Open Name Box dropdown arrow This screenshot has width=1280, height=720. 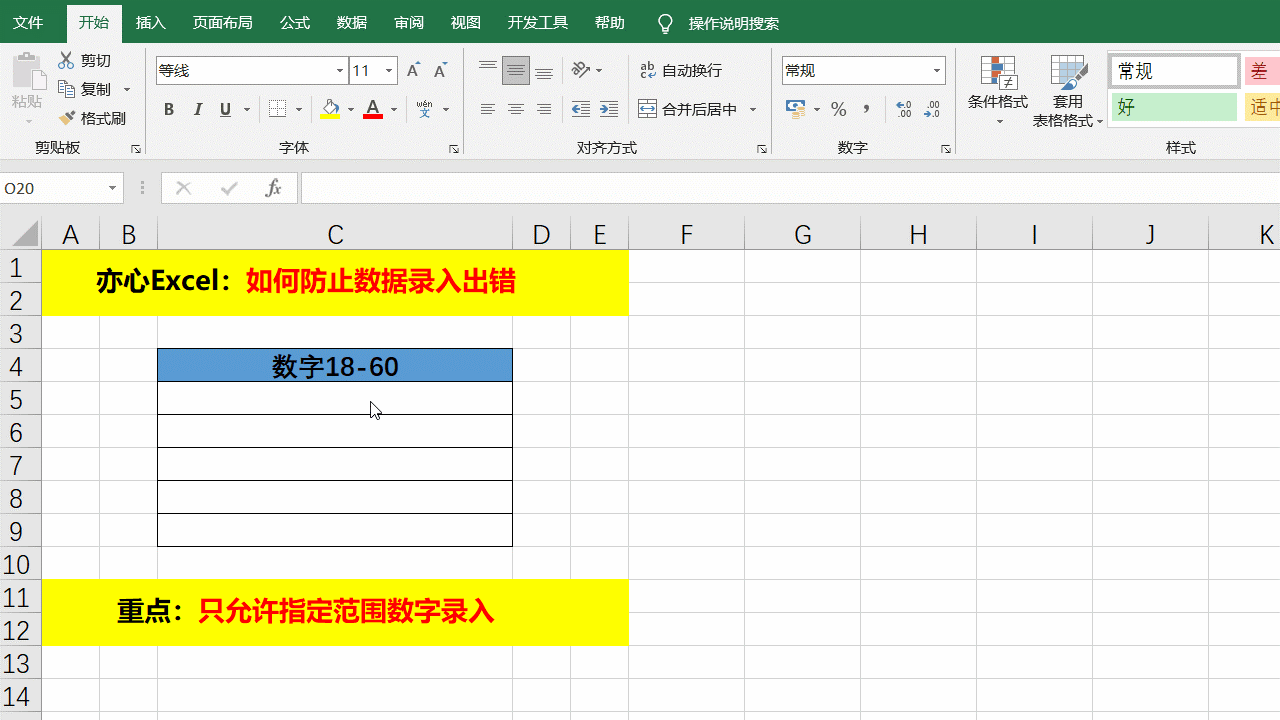[112, 188]
